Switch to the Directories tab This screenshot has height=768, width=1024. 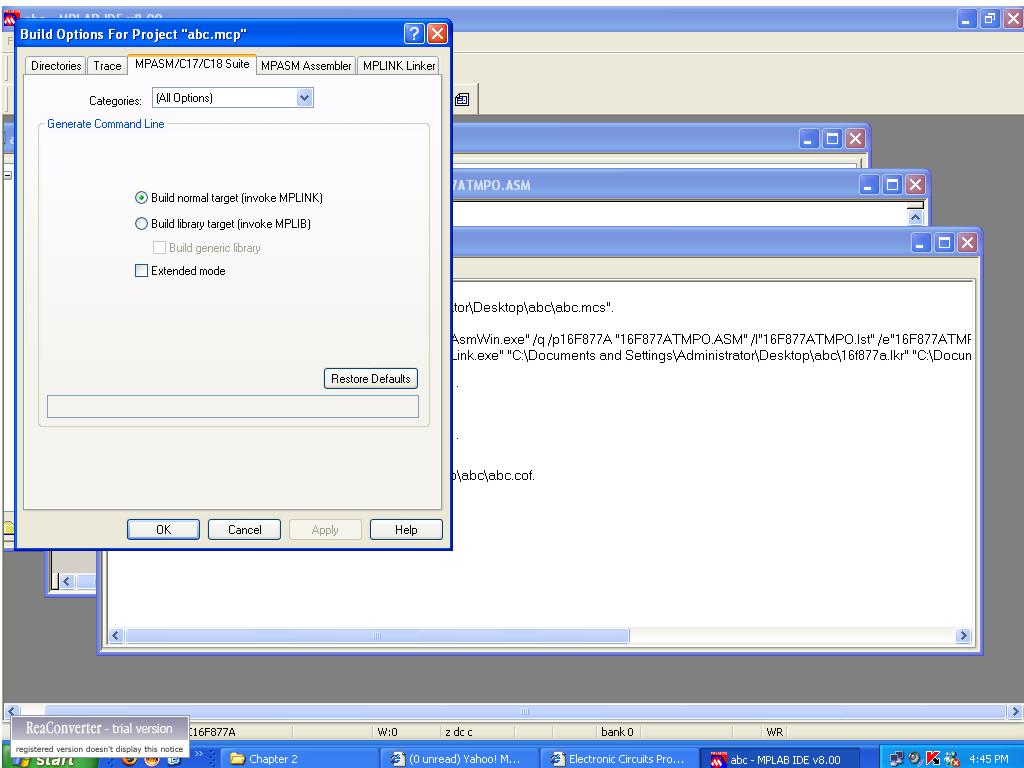point(56,65)
